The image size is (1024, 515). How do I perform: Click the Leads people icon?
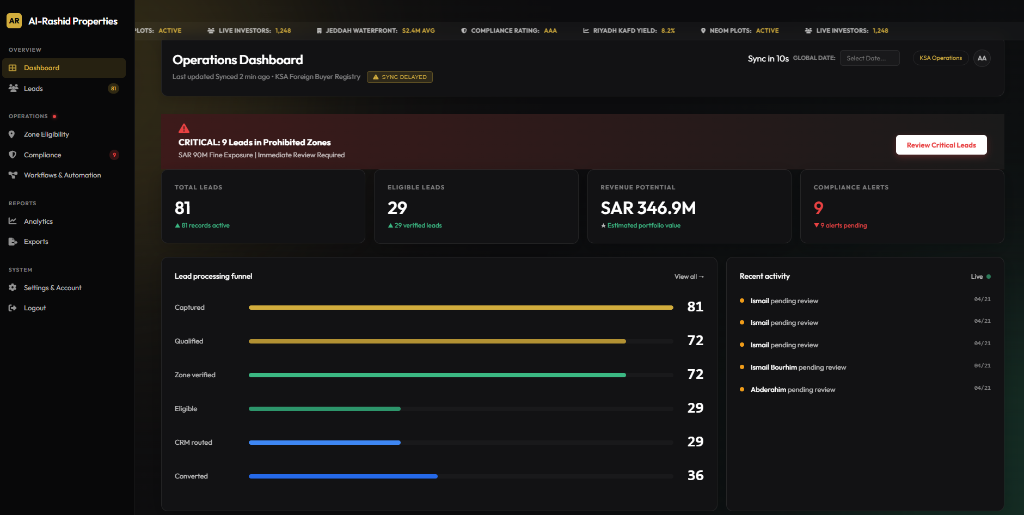(12, 88)
